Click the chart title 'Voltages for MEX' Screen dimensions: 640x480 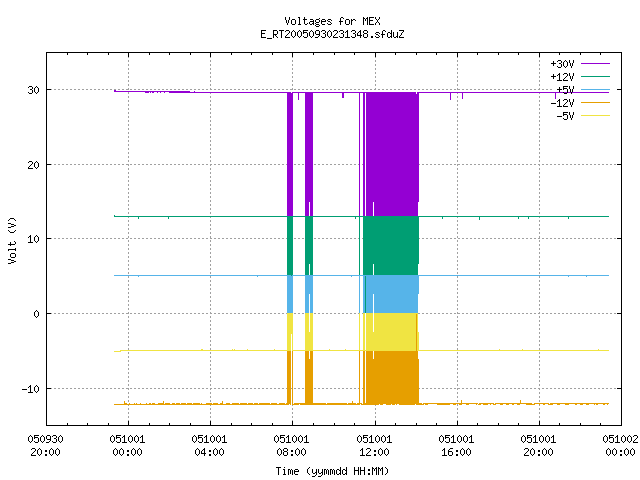click(x=332, y=21)
